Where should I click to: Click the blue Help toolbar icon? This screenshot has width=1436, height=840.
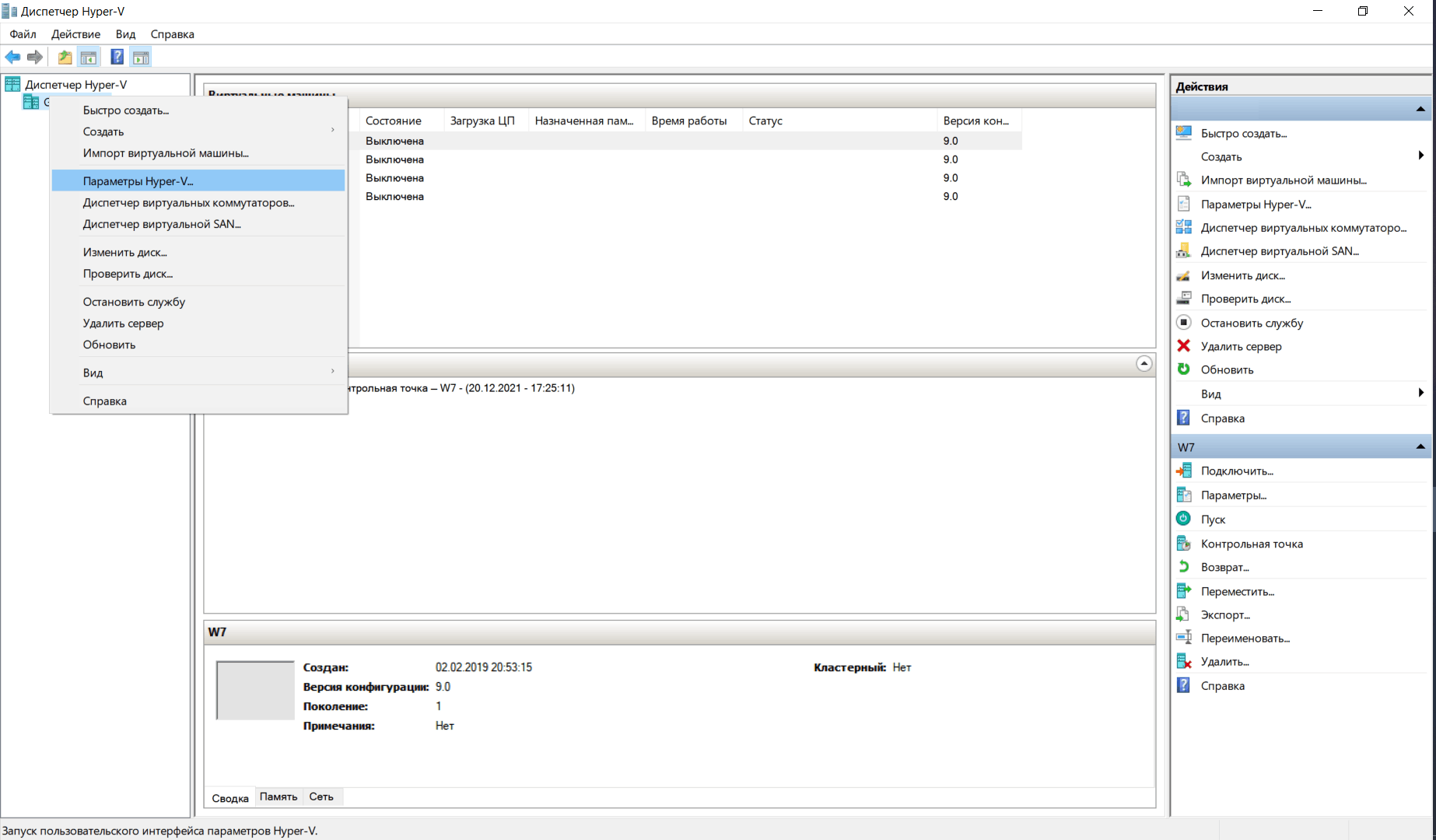(x=117, y=57)
